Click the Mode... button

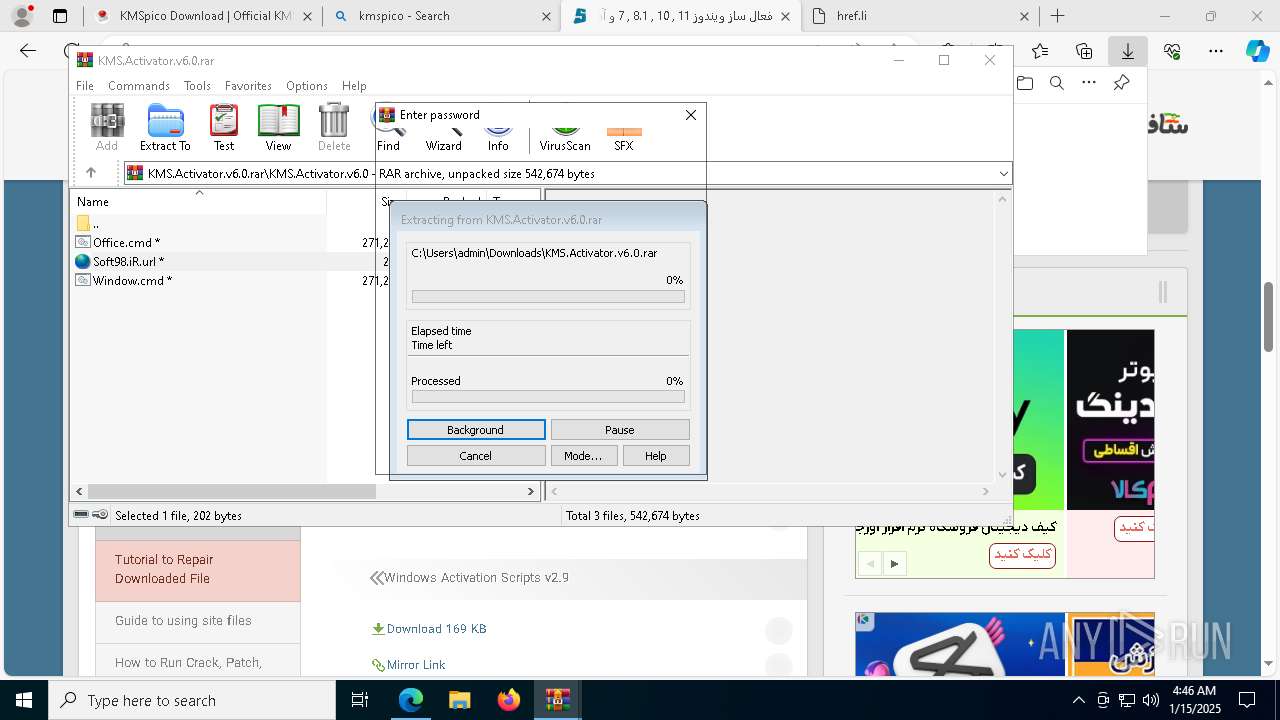(x=583, y=456)
